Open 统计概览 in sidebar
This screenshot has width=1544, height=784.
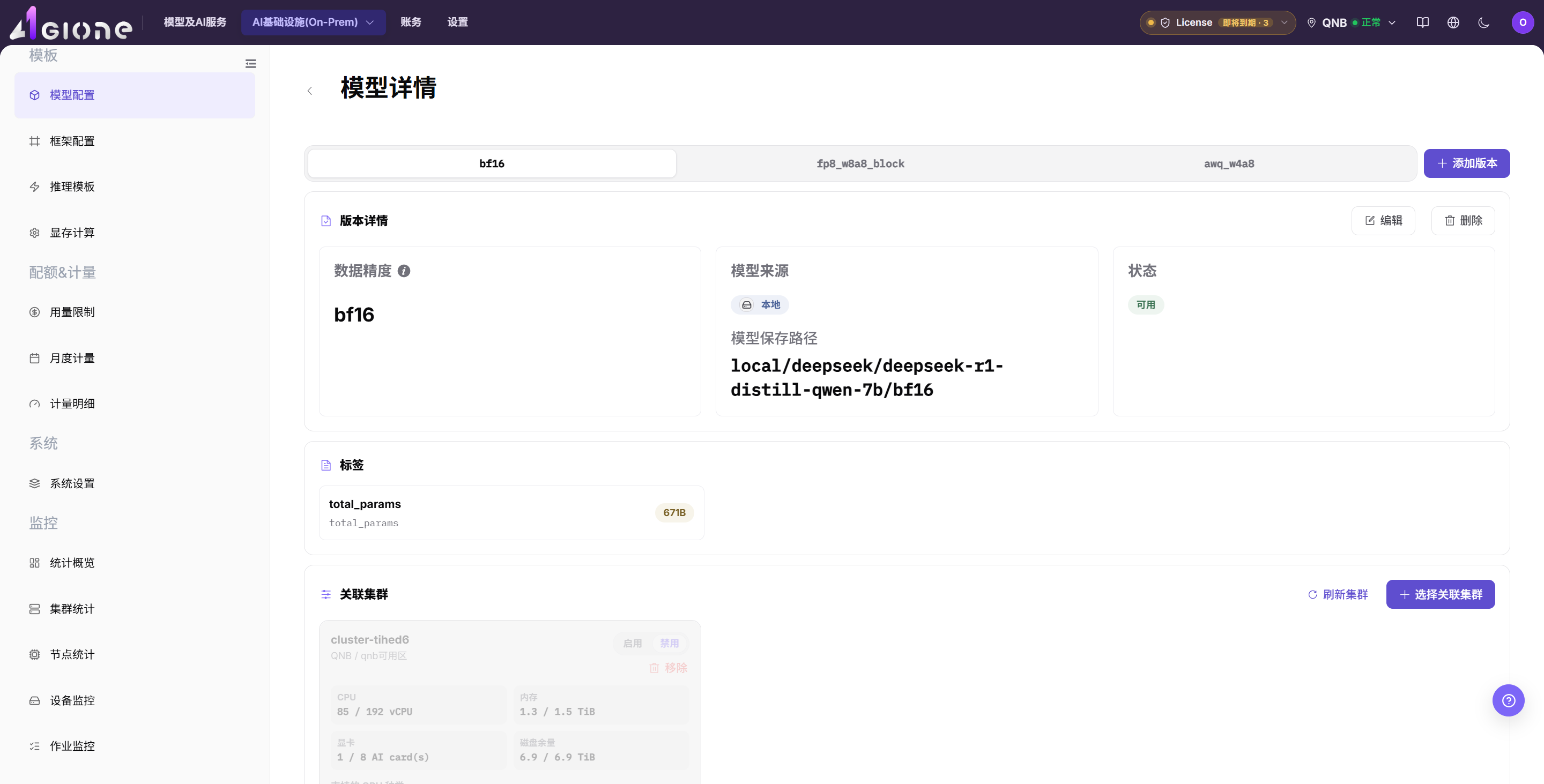(x=135, y=563)
